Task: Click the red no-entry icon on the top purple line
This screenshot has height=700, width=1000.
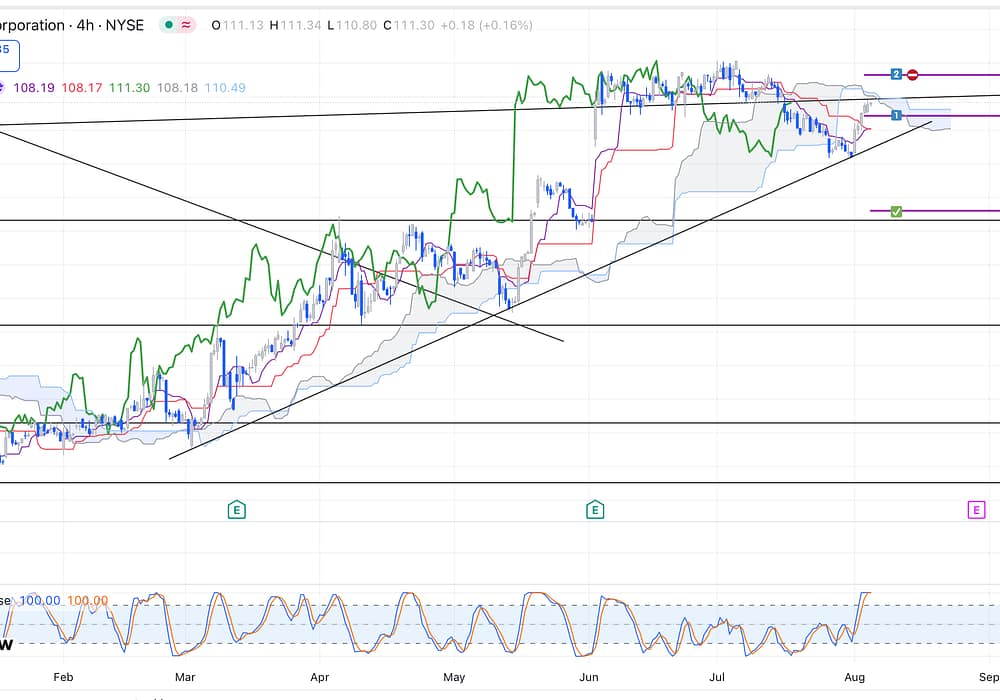Action: (x=913, y=74)
